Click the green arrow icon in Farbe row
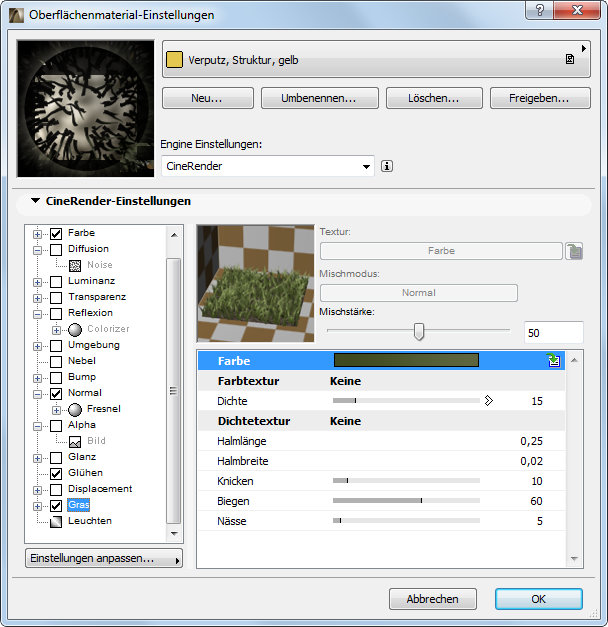The width and height of the screenshot is (608, 627). click(x=554, y=360)
